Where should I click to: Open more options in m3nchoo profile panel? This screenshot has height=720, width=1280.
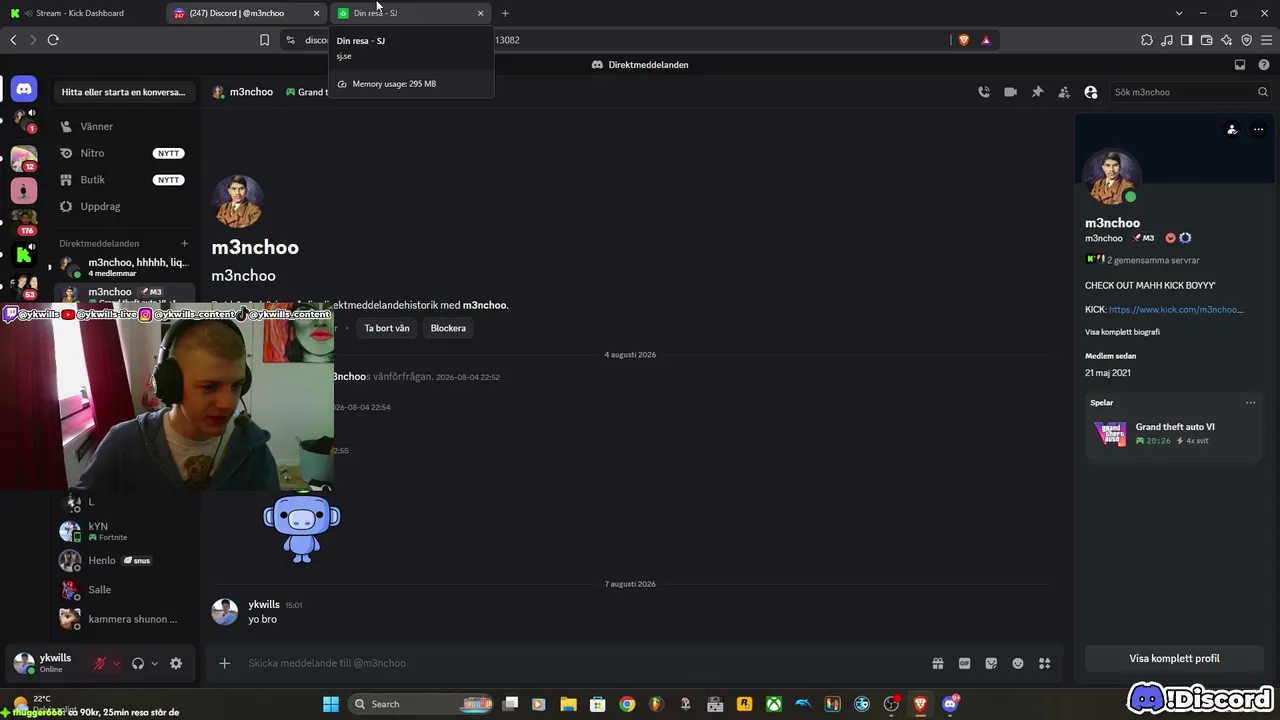click(x=1258, y=129)
